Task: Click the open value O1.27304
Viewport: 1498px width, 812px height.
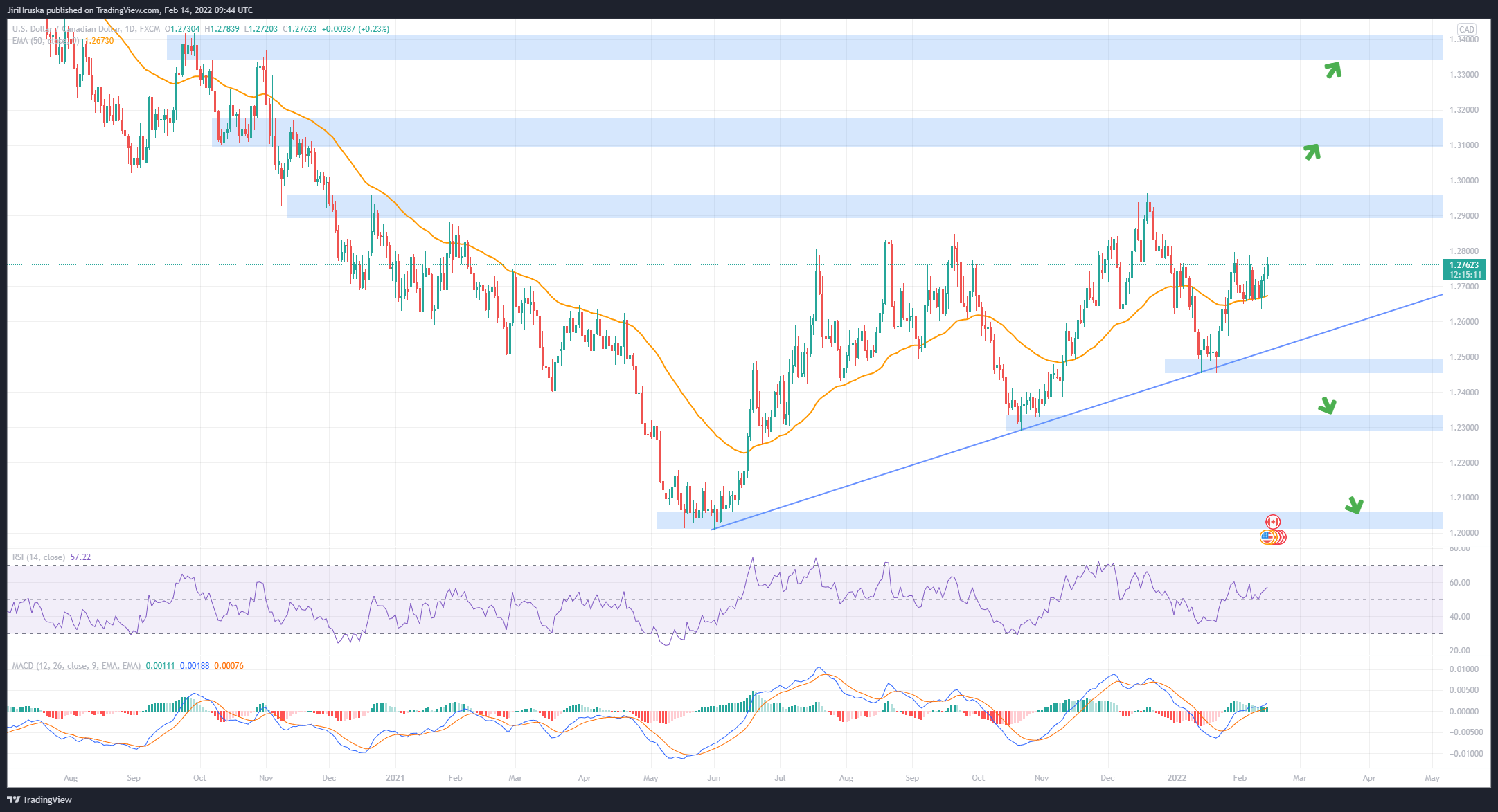Action: (183, 29)
